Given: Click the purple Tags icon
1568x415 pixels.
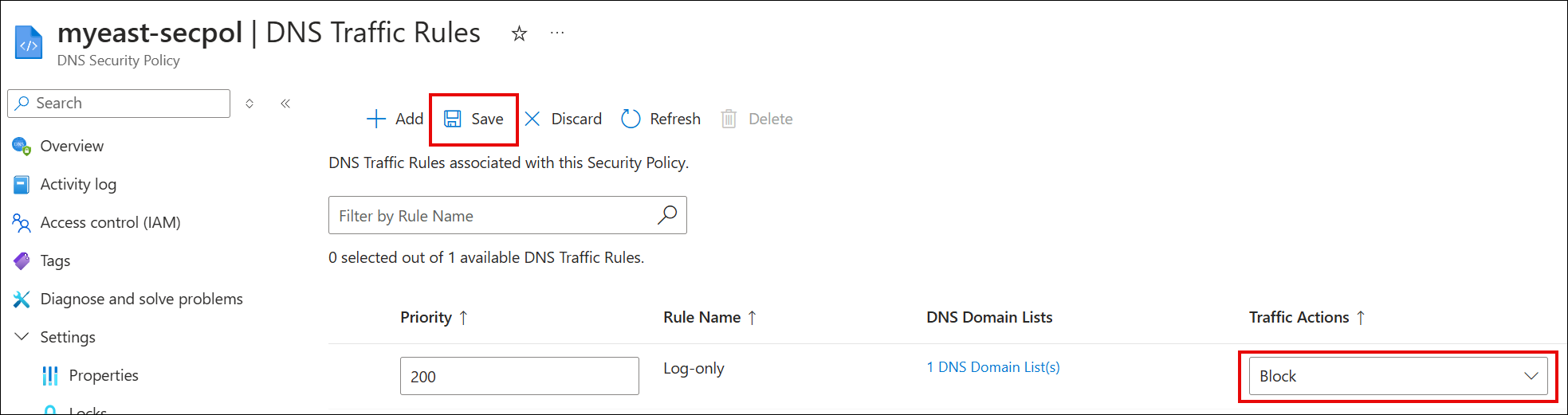Looking at the screenshot, I should (x=22, y=260).
